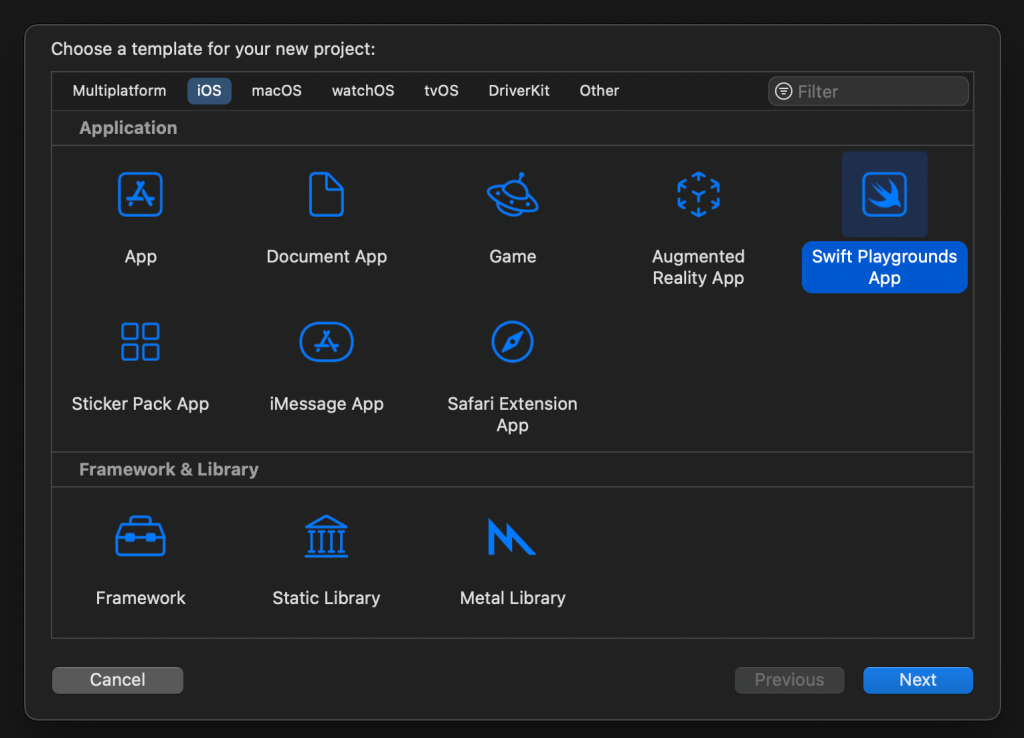Select the DriverKit tab
The width and height of the screenshot is (1024, 738).
click(x=519, y=91)
